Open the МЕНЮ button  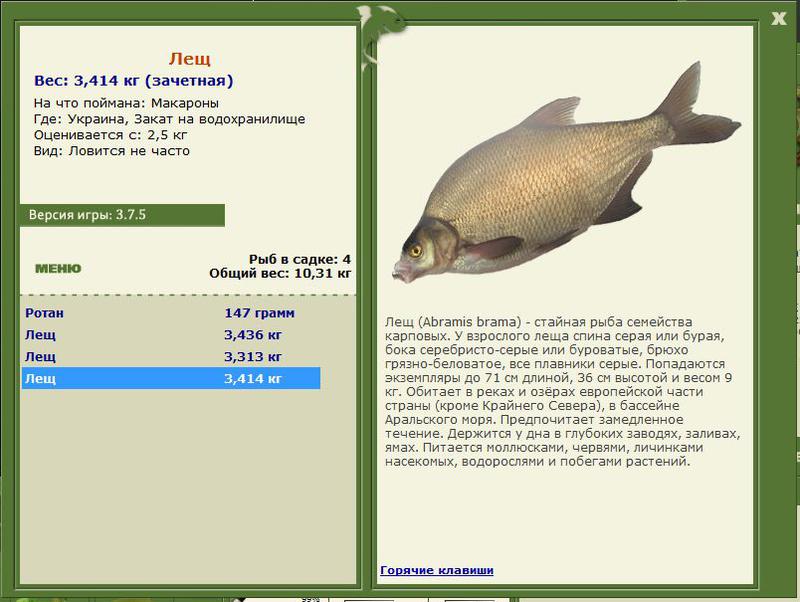[x=58, y=268]
